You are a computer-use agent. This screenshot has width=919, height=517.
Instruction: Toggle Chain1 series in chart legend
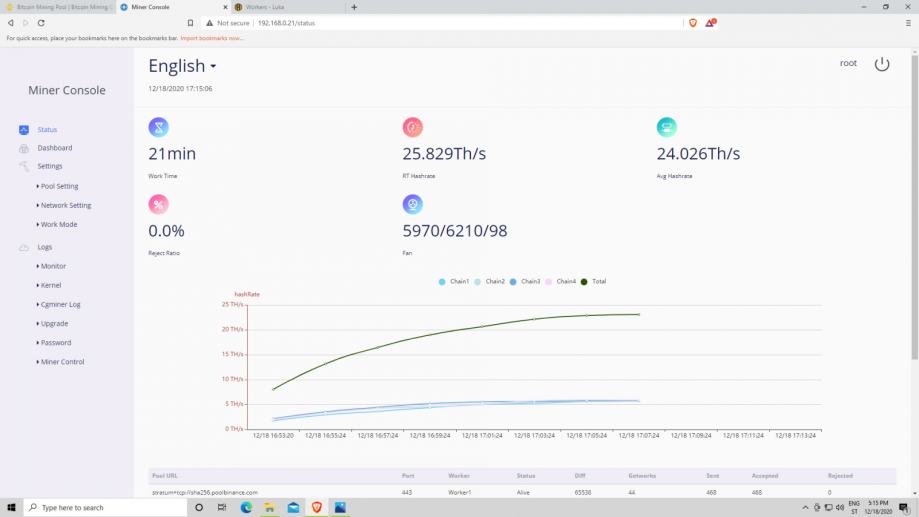(x=454, y=281)
